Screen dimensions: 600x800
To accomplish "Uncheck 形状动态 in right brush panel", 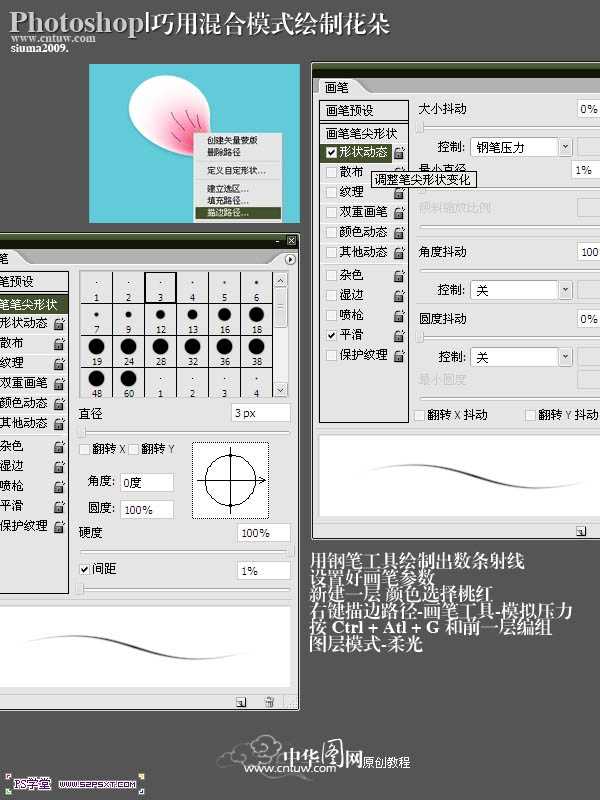I will (331, 152).
